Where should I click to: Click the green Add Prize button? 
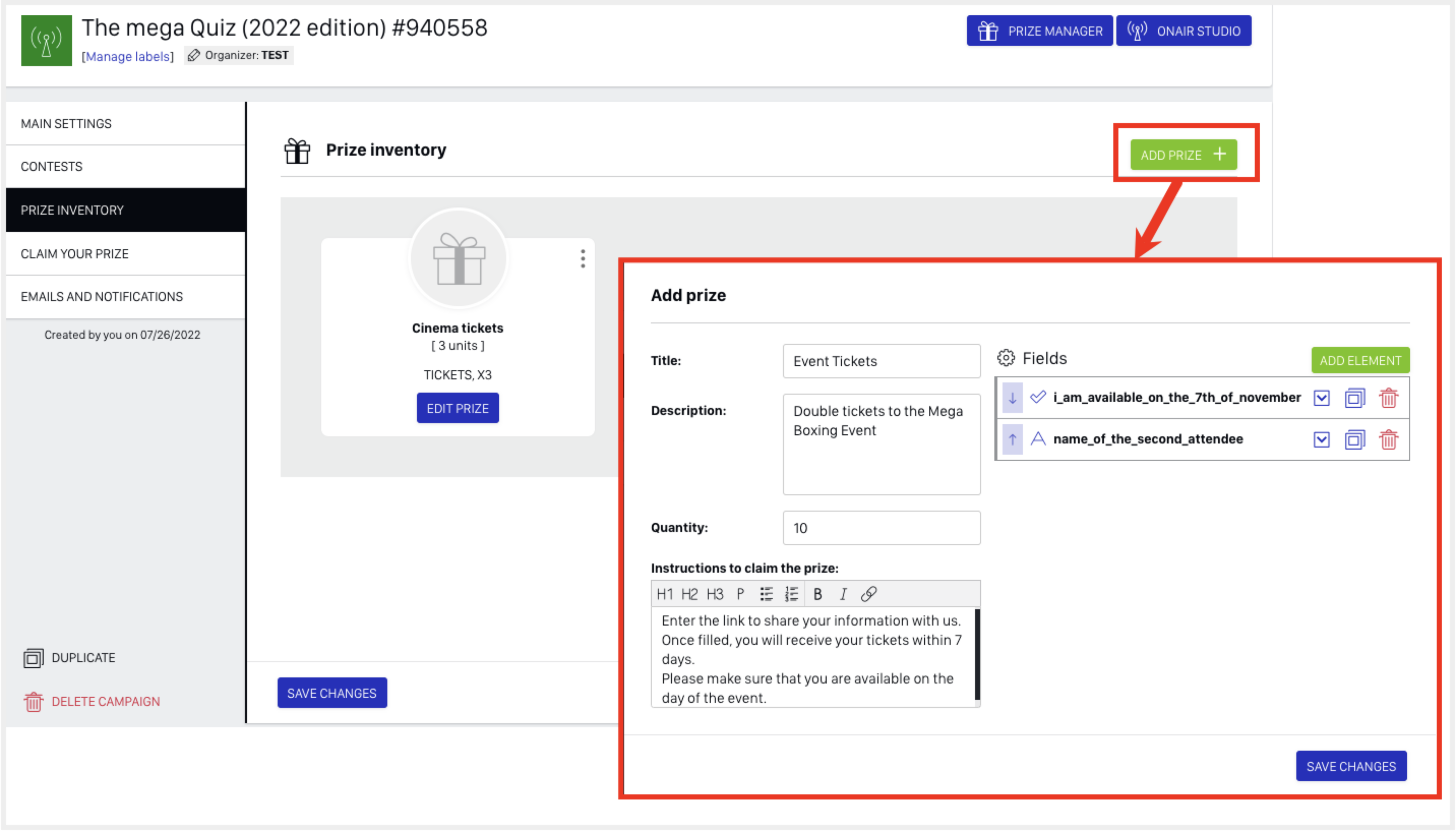1184,155
